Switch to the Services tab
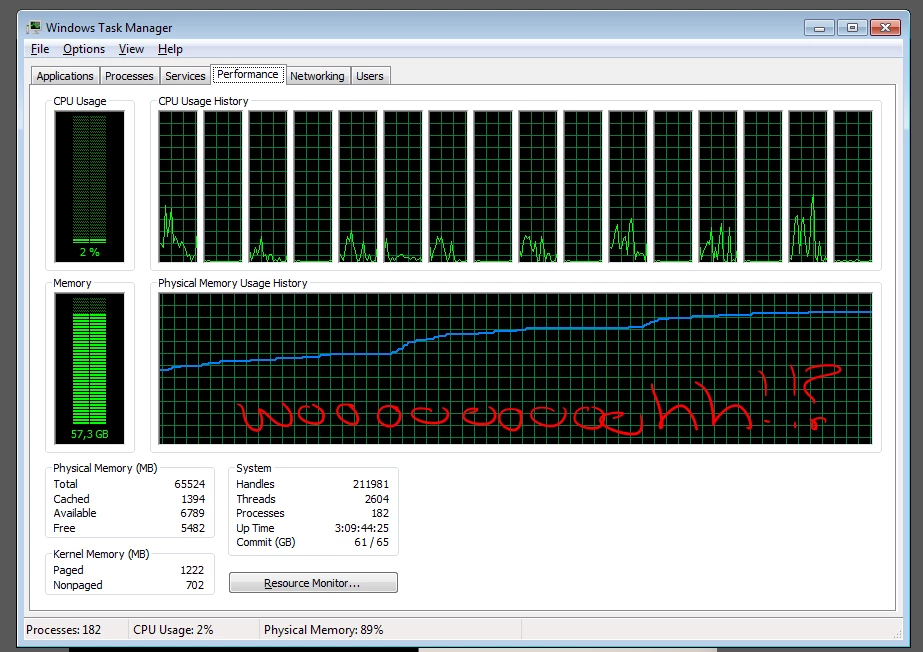The width and height of the screenshot is (923, 652). click(x=185, y=76)
